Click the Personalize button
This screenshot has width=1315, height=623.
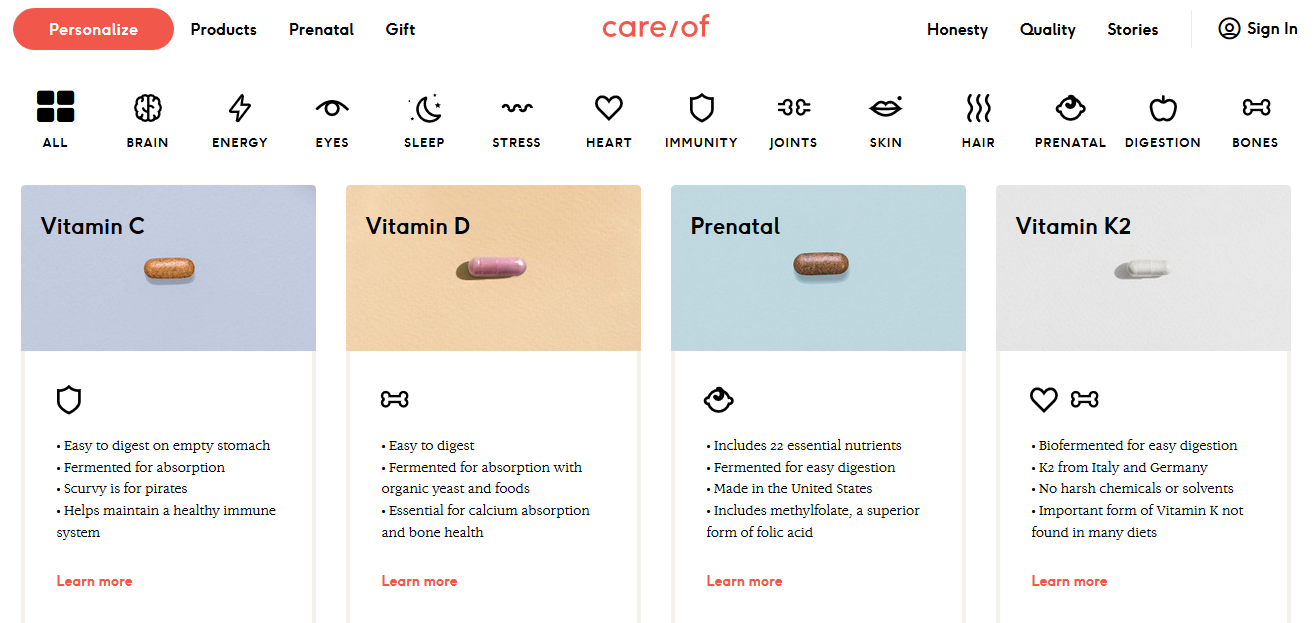93,29
